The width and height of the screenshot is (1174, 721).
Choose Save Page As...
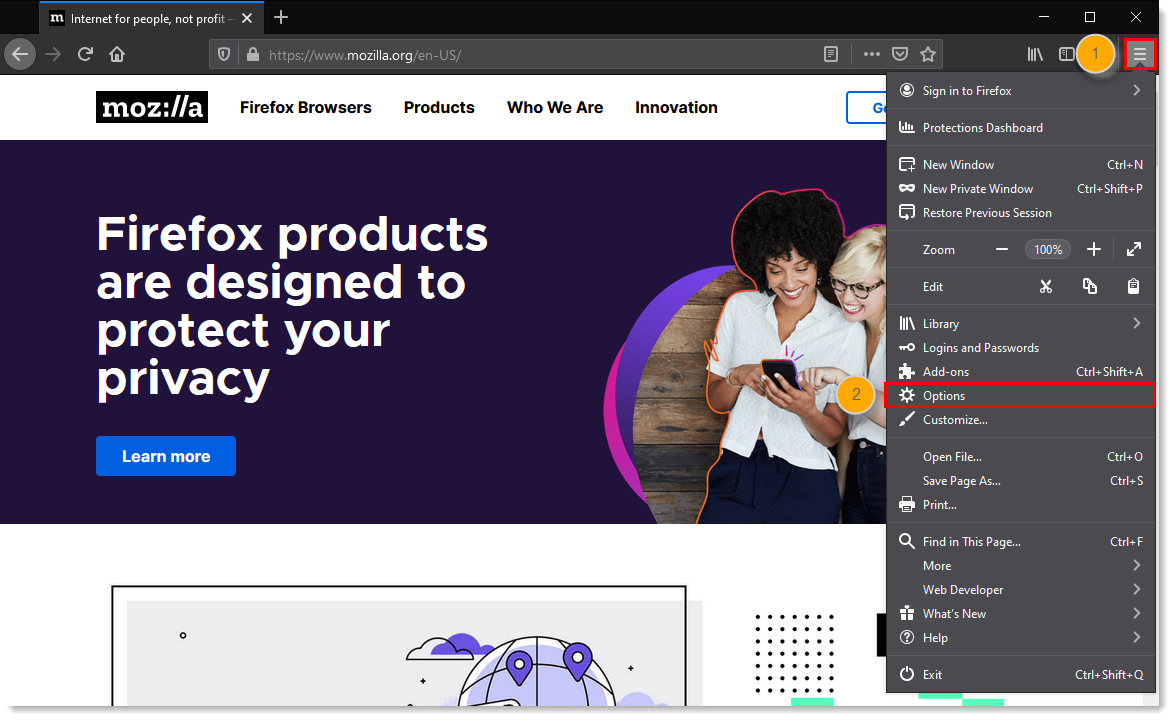[x=1021, y=481]
